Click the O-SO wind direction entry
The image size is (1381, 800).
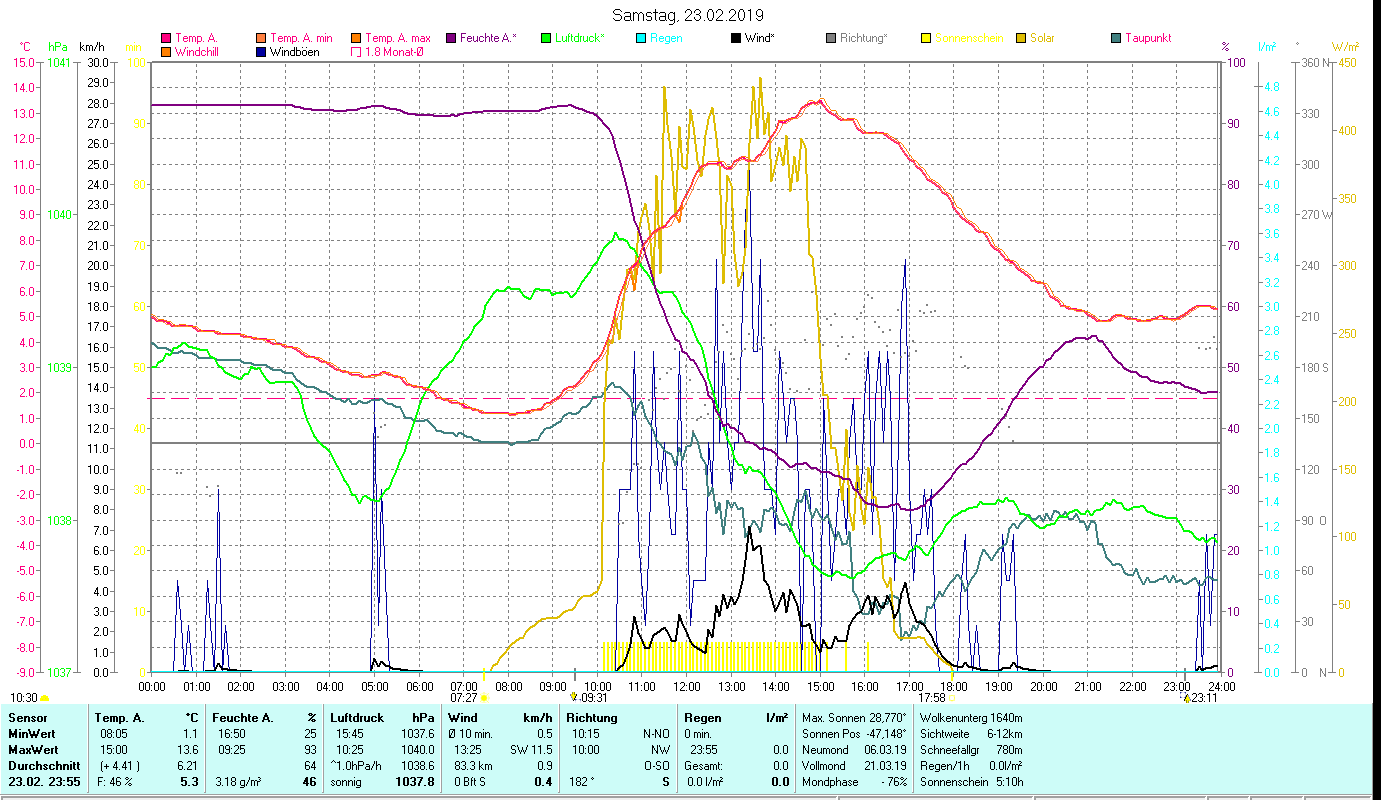coord(657,766)
